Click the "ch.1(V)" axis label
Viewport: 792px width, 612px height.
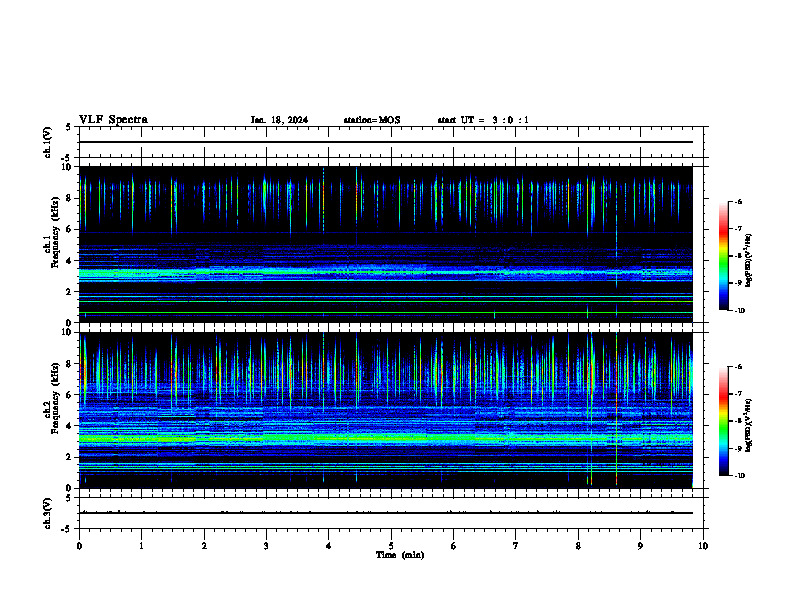click(48, 142)
